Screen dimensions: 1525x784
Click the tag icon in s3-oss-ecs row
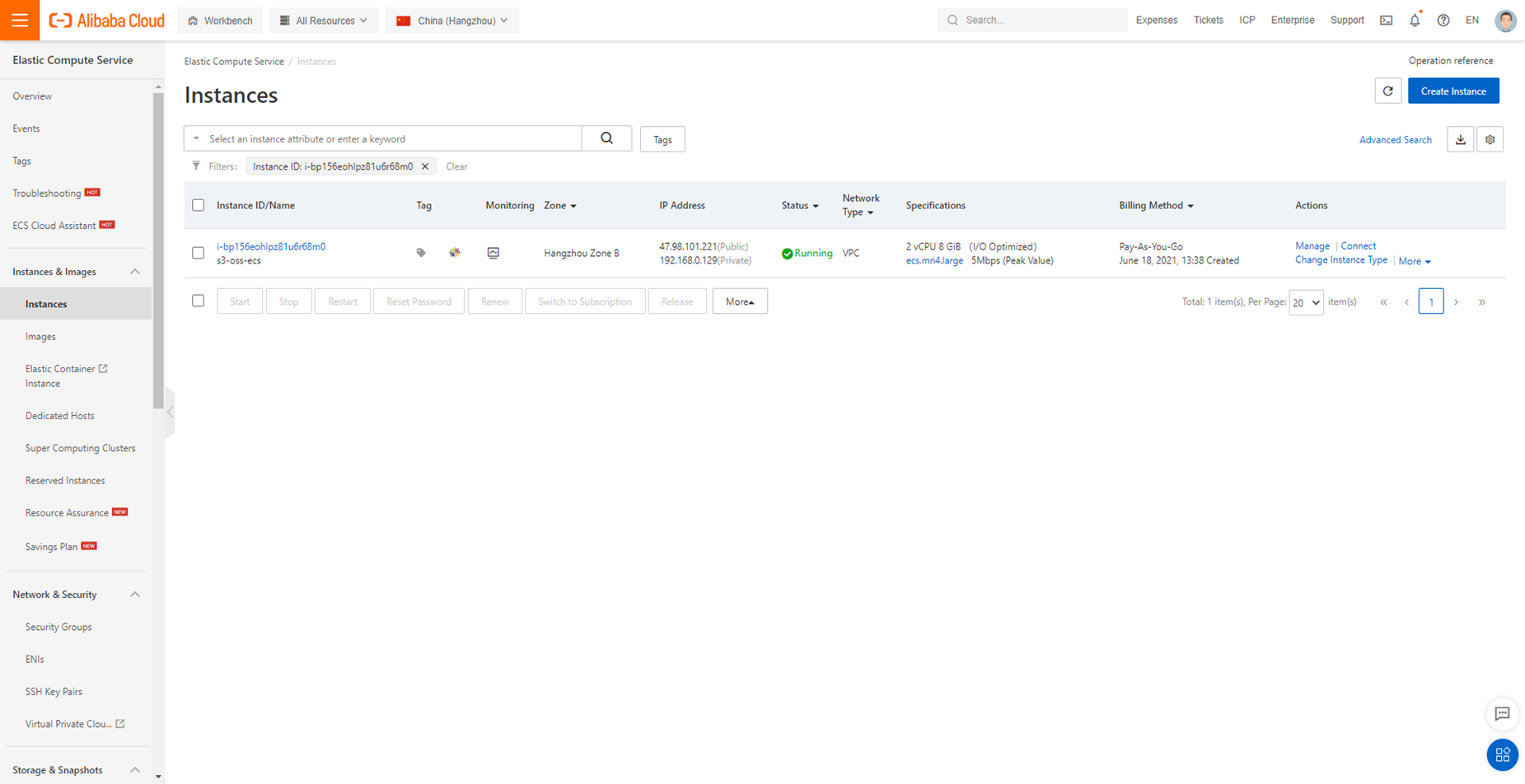(421, 253)
